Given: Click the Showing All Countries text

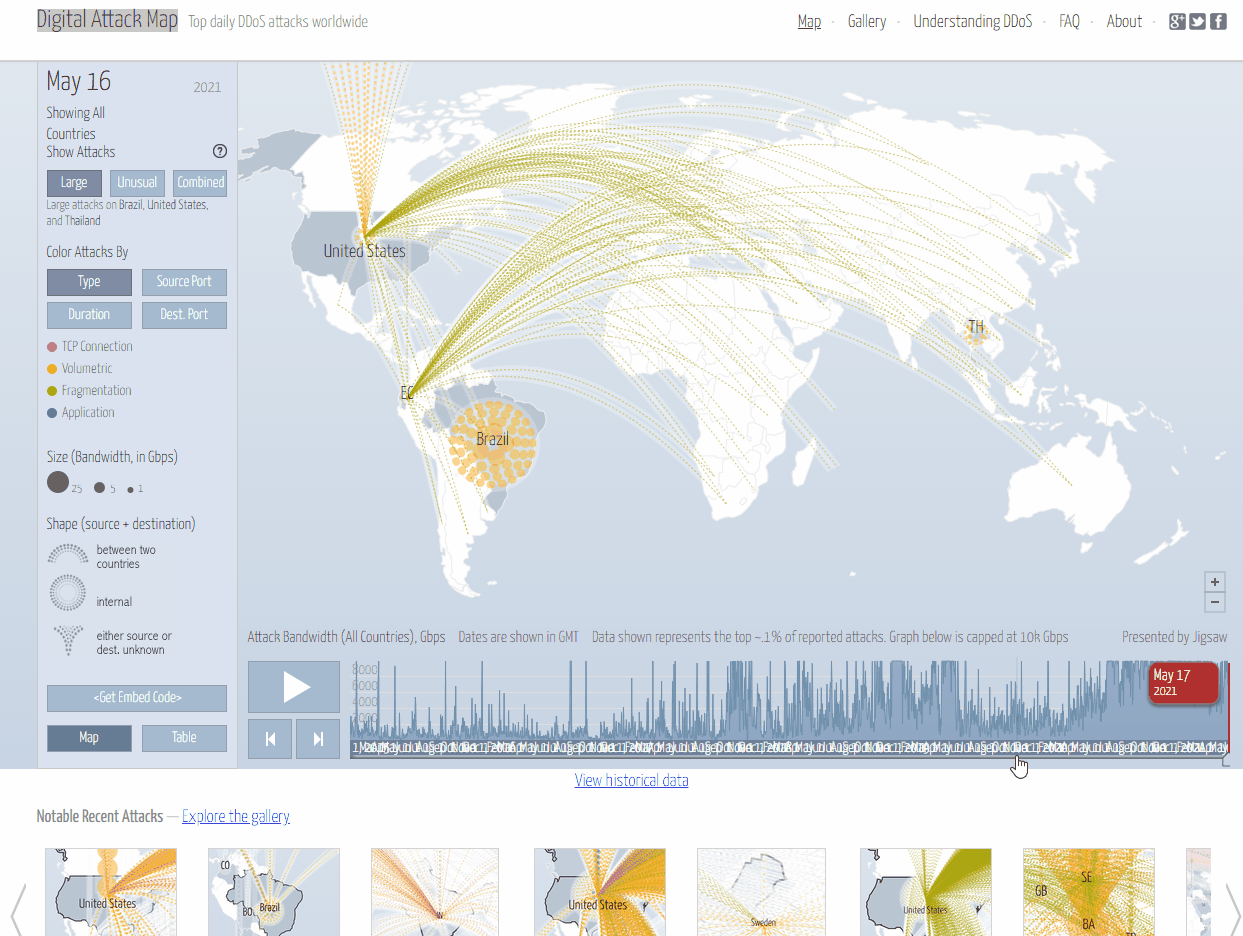Looking at the screenshot, I should [x=75, y=123].
